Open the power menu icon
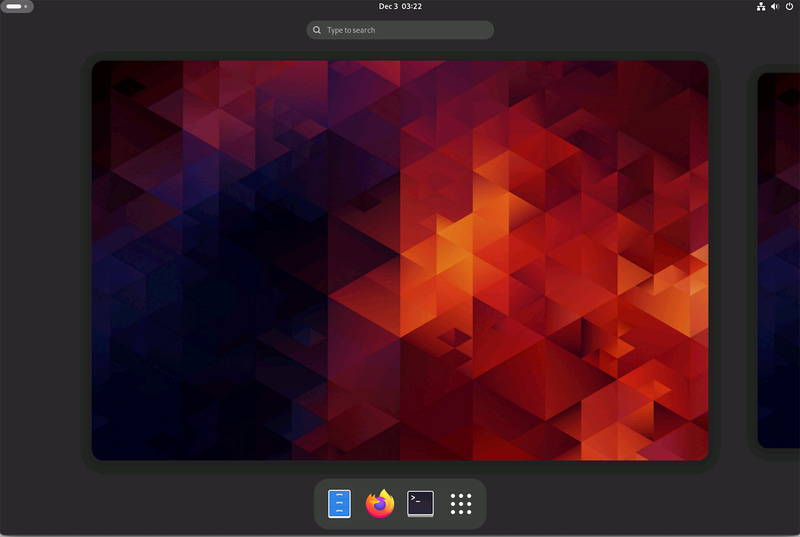Screen dimensions: 800x537 coord(789,7)
